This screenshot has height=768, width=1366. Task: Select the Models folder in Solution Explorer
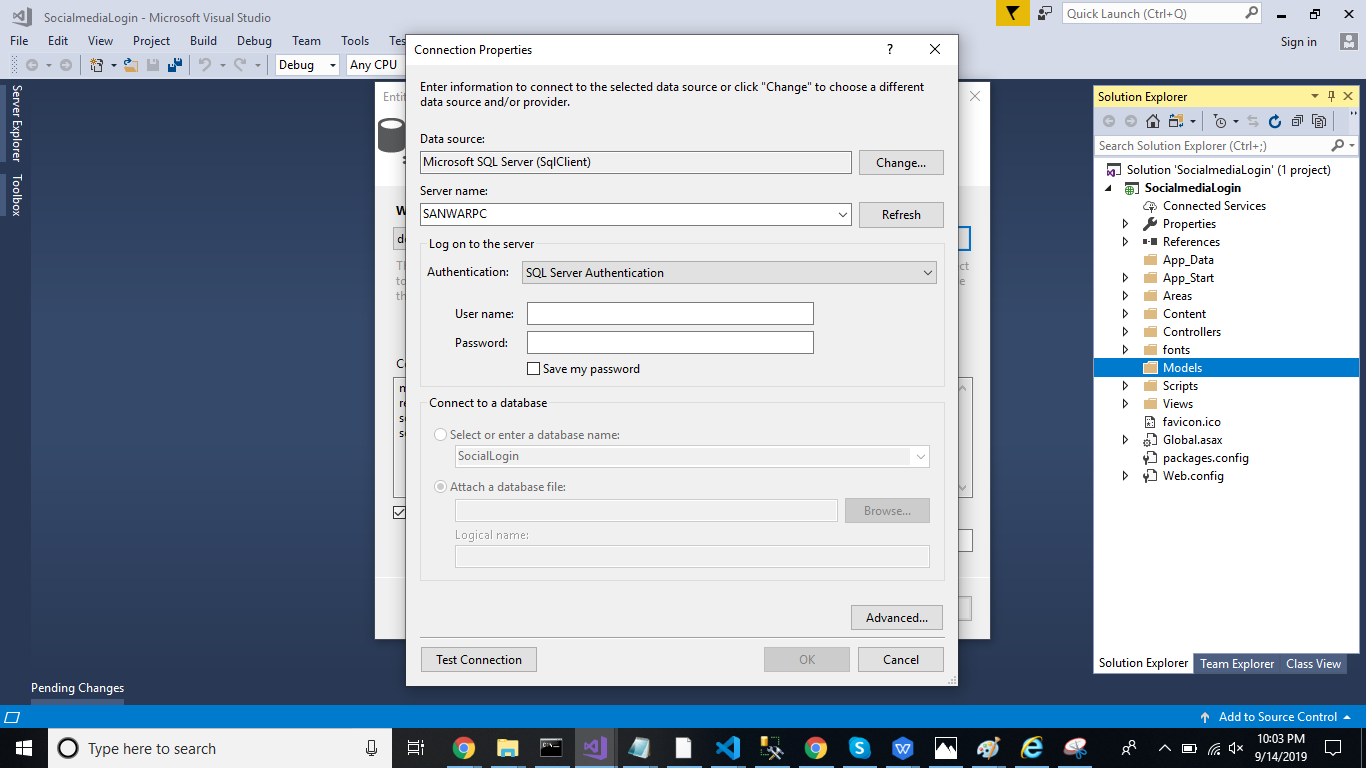pyautogui.click(x=1226, y=368)
